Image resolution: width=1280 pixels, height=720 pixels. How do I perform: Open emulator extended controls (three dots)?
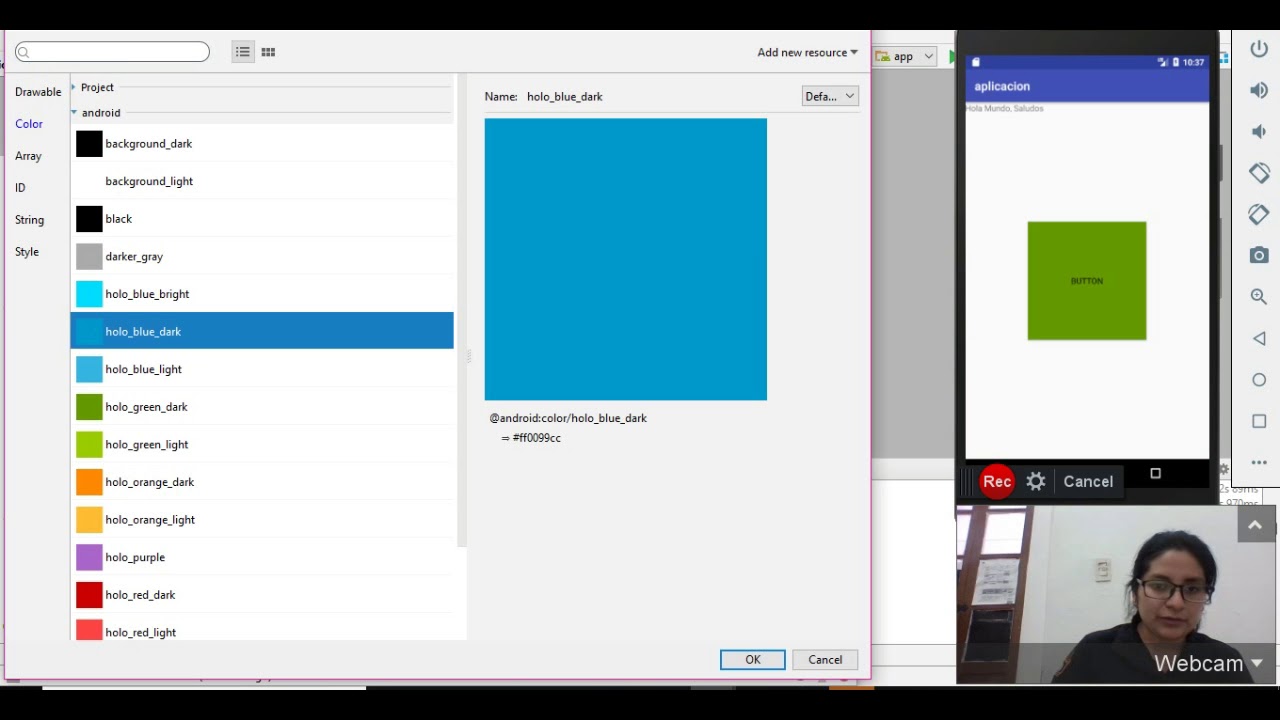point(1259,463)
